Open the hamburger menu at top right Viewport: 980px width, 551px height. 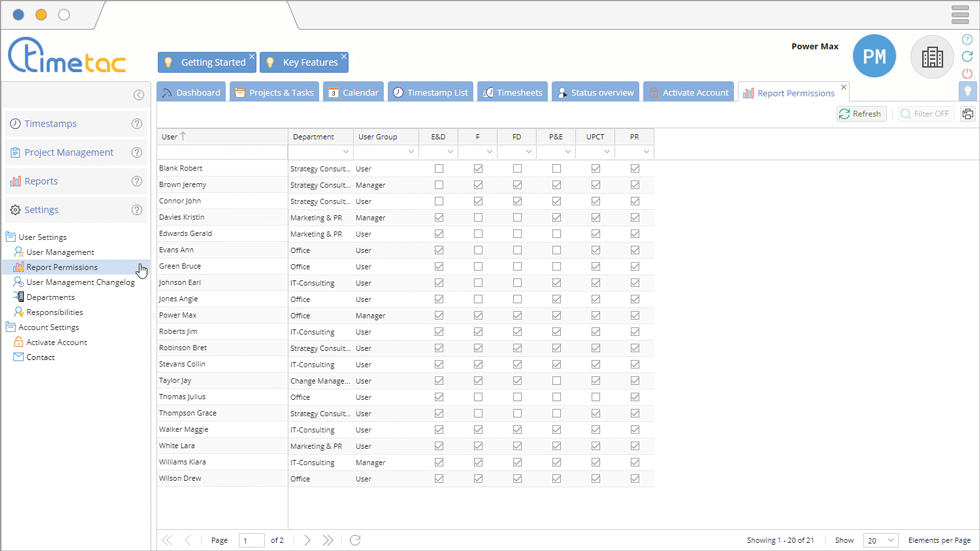pos(960,14)
